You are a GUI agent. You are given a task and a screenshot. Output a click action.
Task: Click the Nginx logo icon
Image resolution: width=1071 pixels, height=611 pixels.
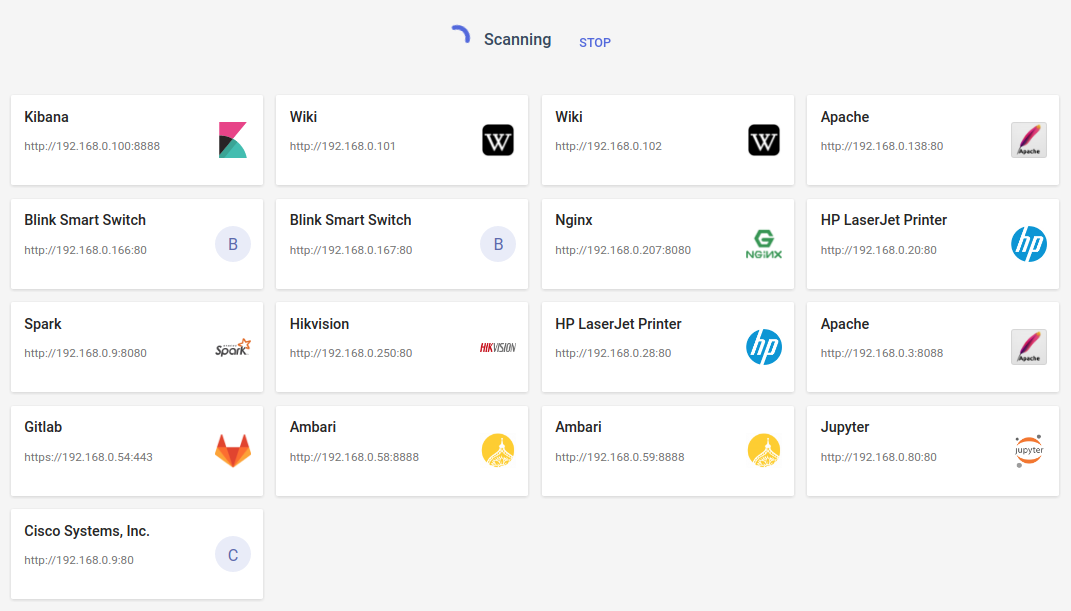[x=764, y=244]
